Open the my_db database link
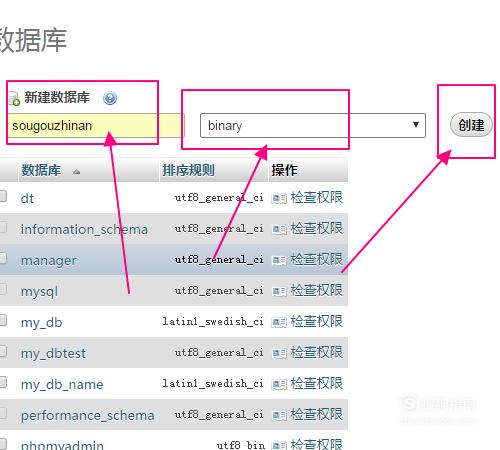 point(41,323)
